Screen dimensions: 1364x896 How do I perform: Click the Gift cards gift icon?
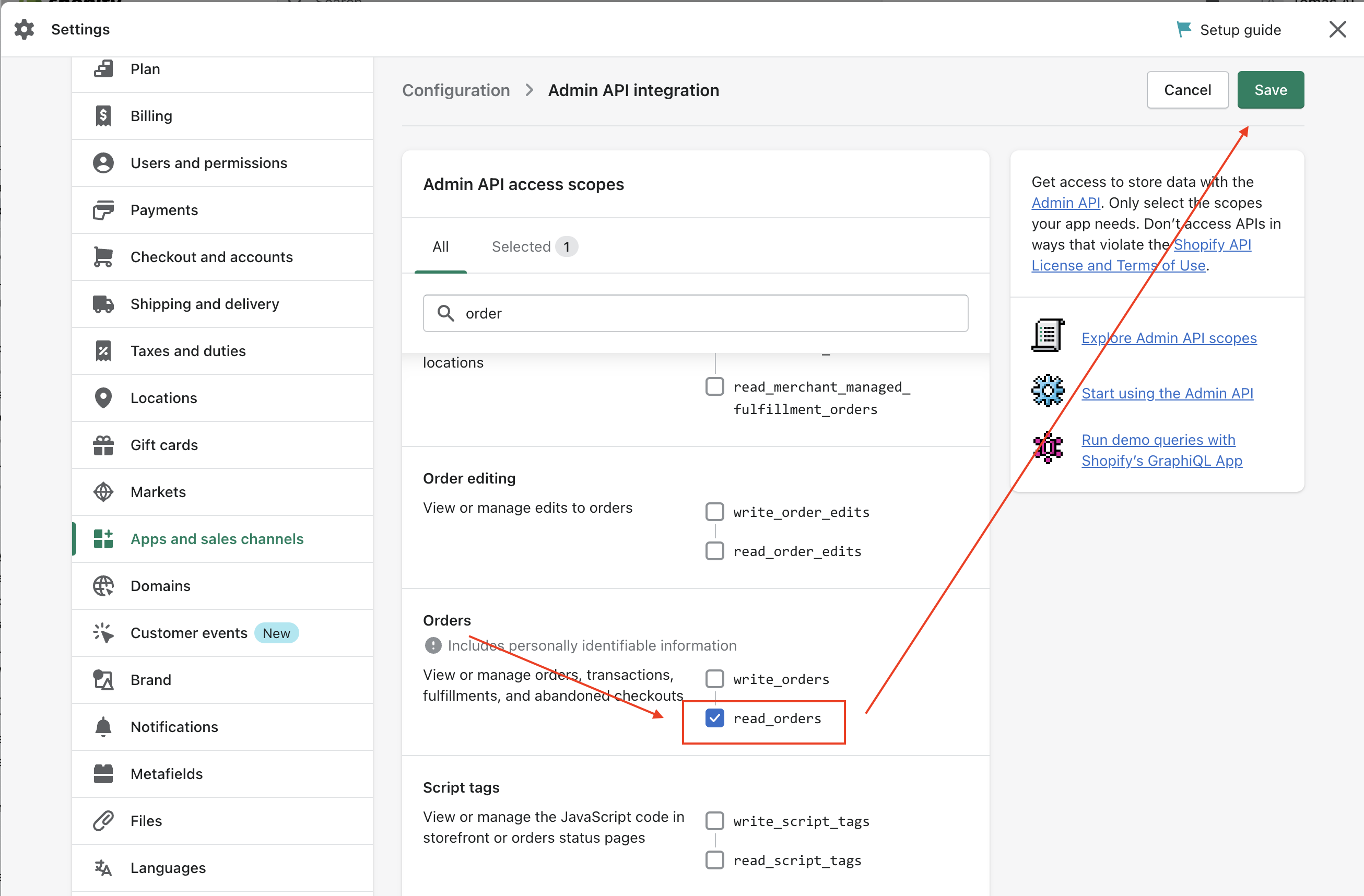(103, 445)
